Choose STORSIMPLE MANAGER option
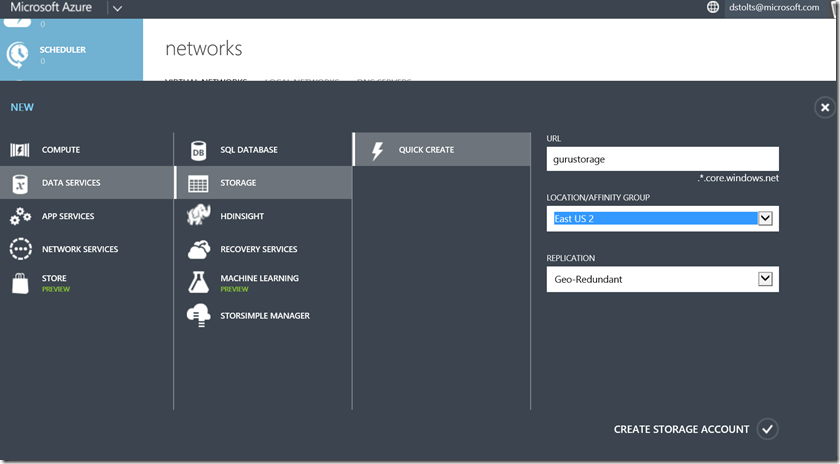This screenshot has height=464, width=840. (x=264, y=316)
